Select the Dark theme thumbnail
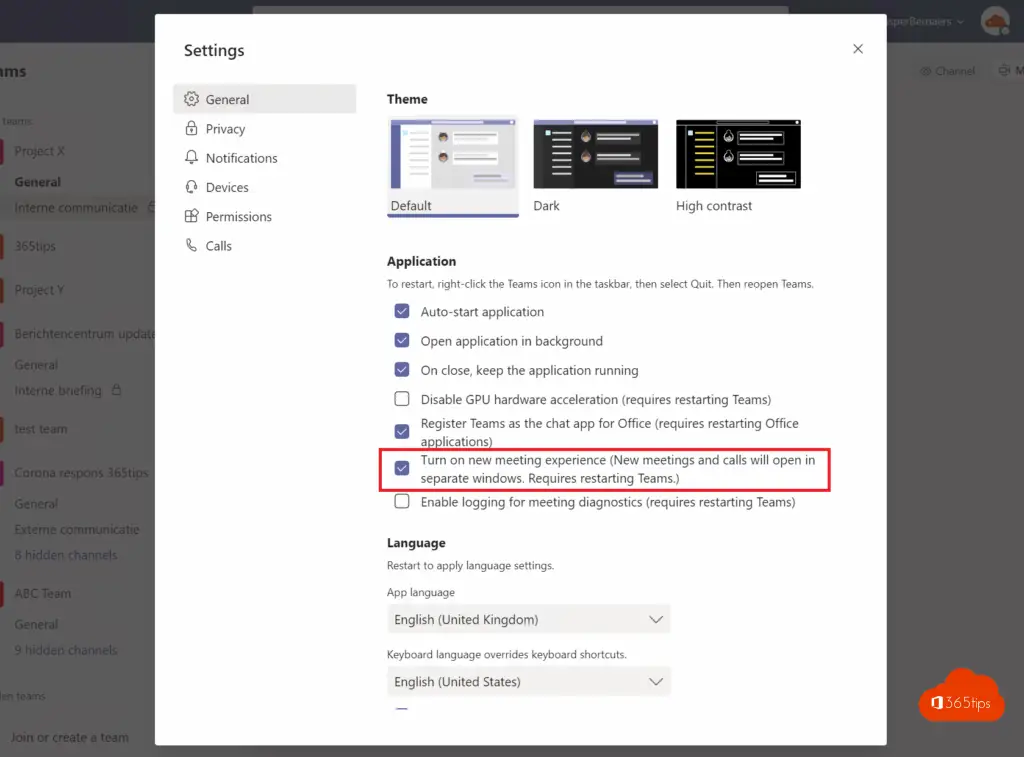The image size is (1024, 757). click(595, 155)
